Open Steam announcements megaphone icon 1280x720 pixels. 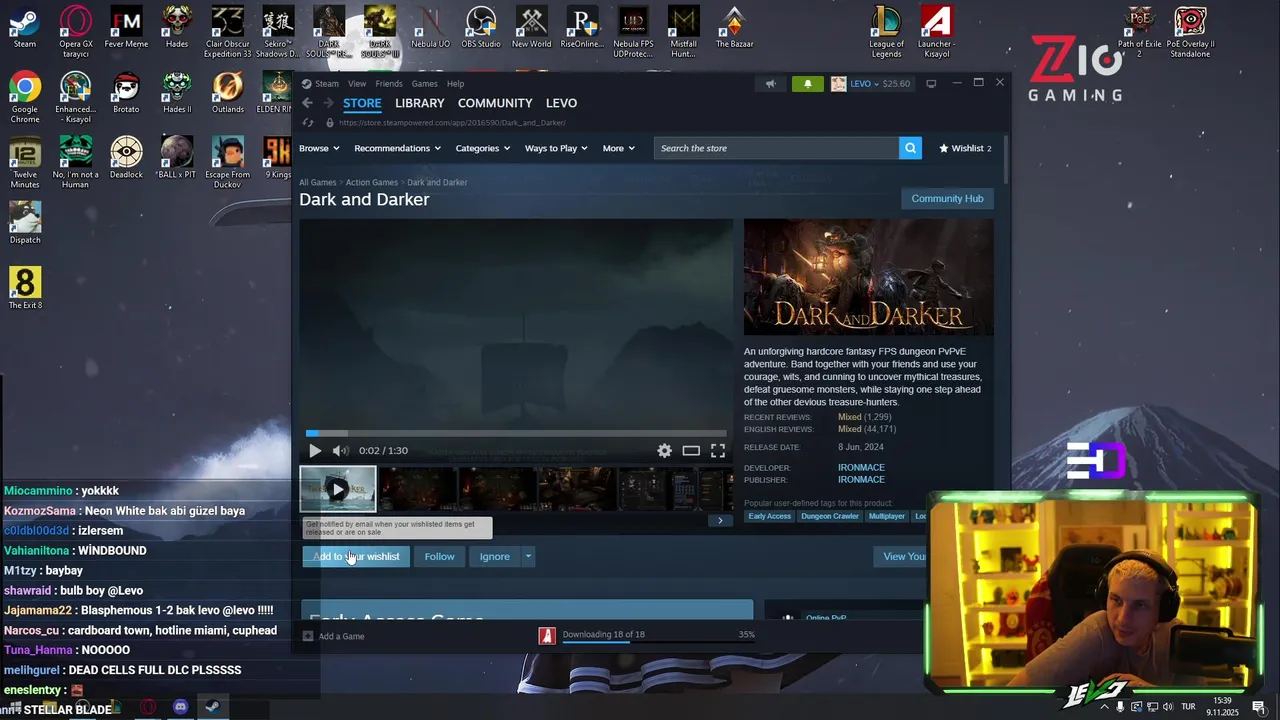(x=770, y=84)
